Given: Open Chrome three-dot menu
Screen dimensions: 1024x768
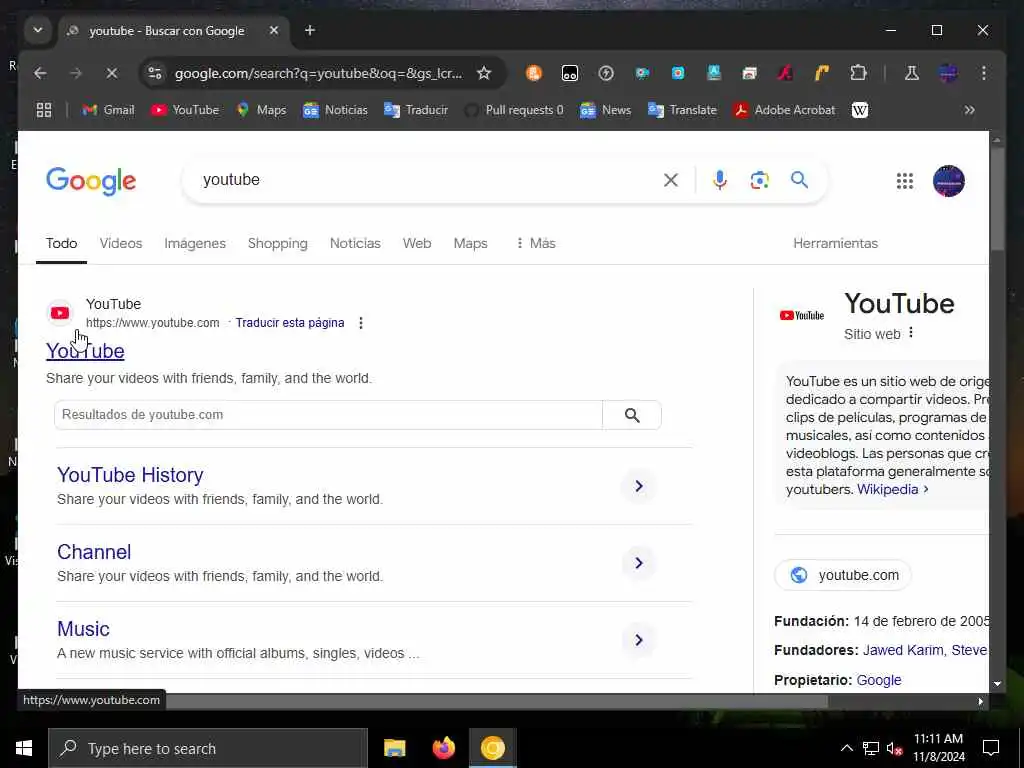Looking at the screenshot, I should coord(984,73).
